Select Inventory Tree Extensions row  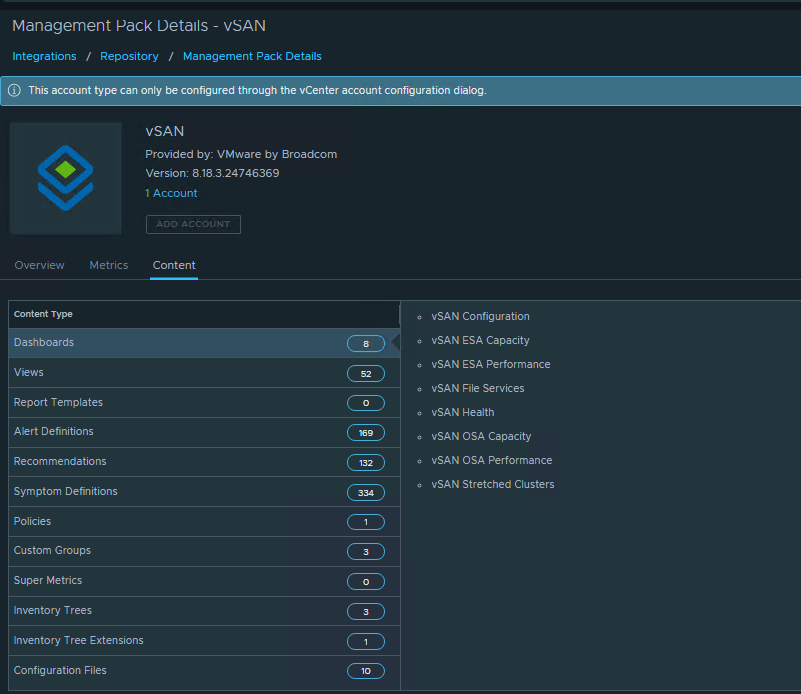(x=78, y=641)
